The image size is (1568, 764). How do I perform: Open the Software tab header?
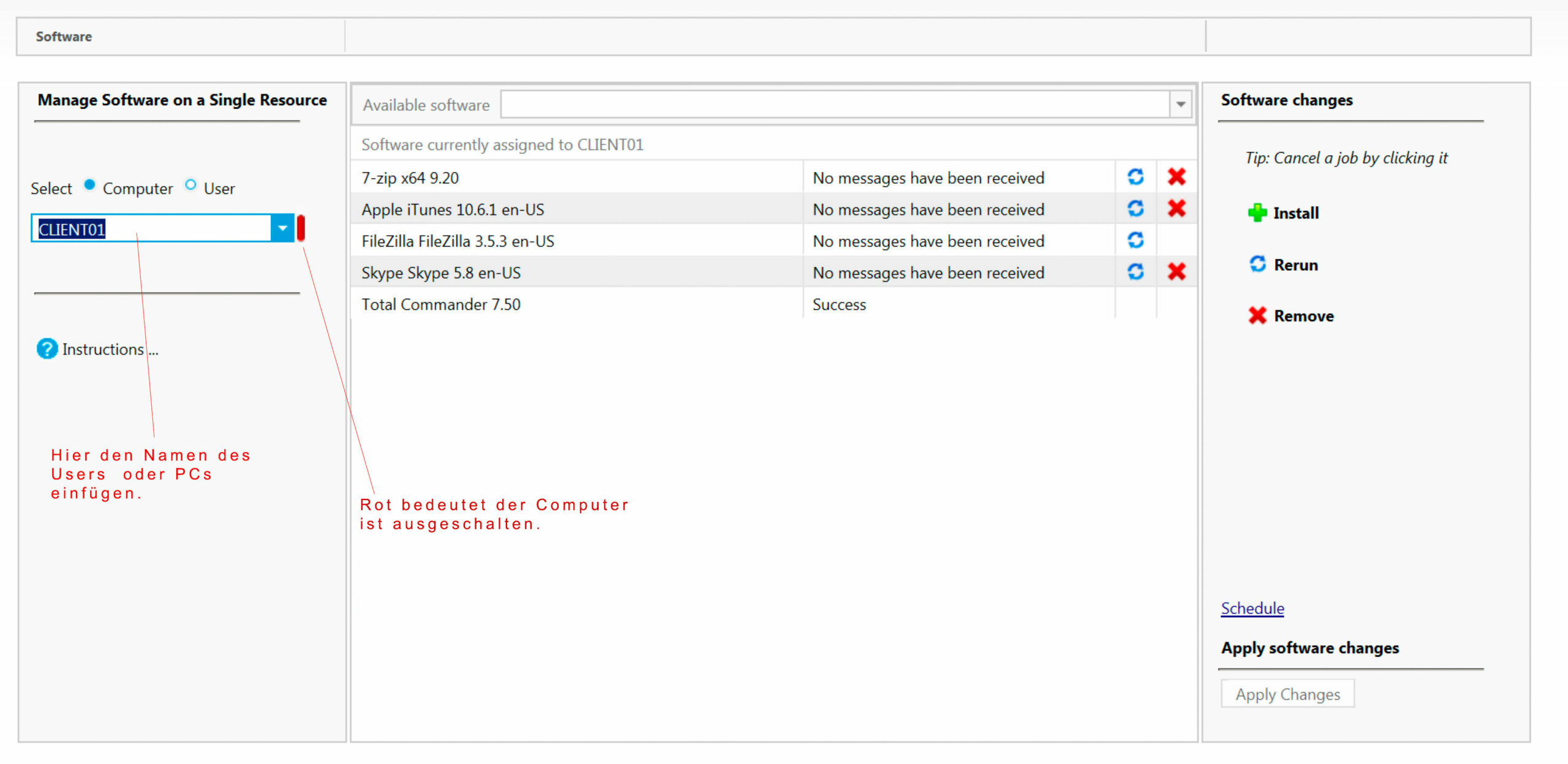(x=64, y=37)
